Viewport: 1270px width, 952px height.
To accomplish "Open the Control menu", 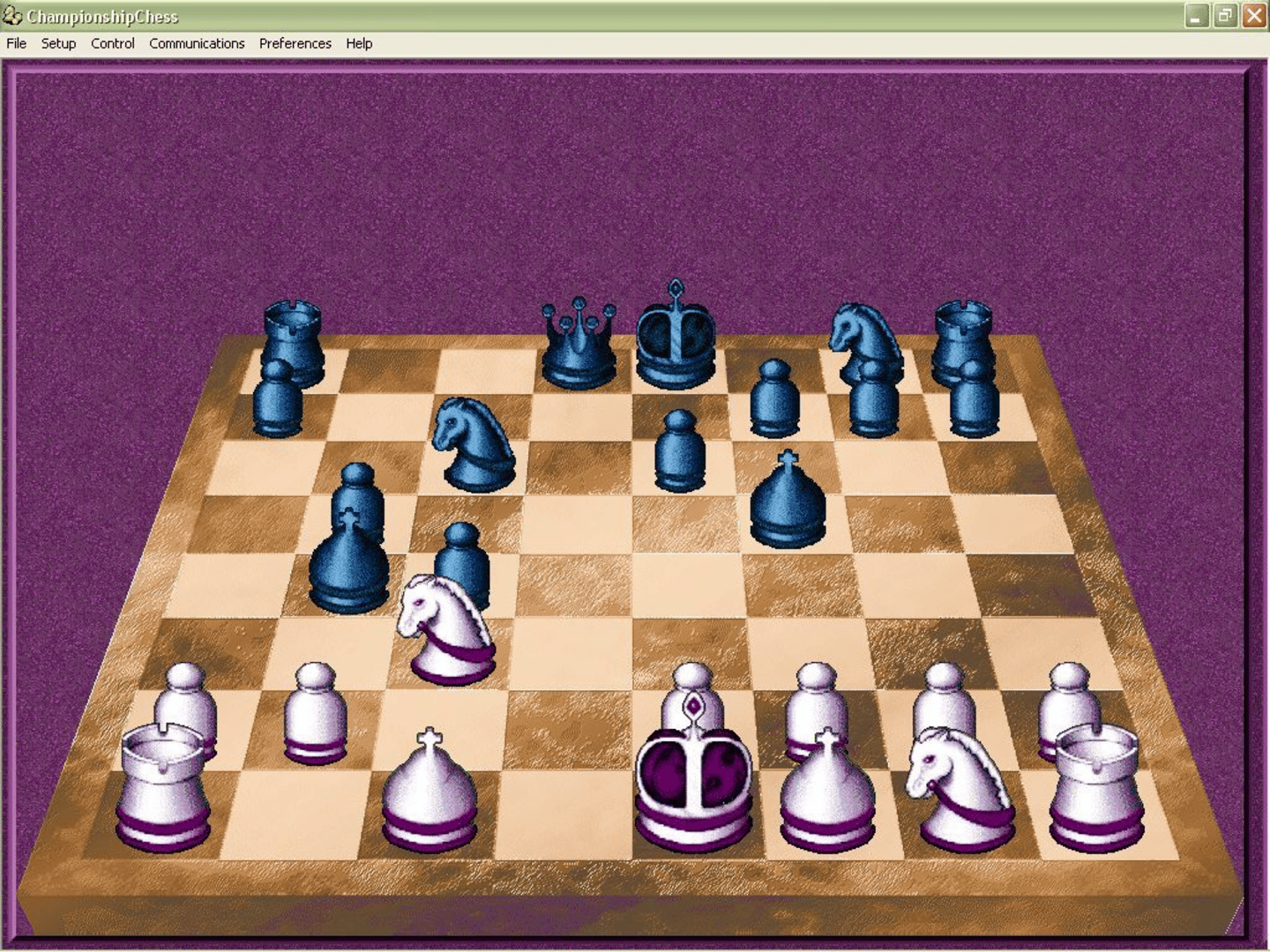I will (112, 43).
